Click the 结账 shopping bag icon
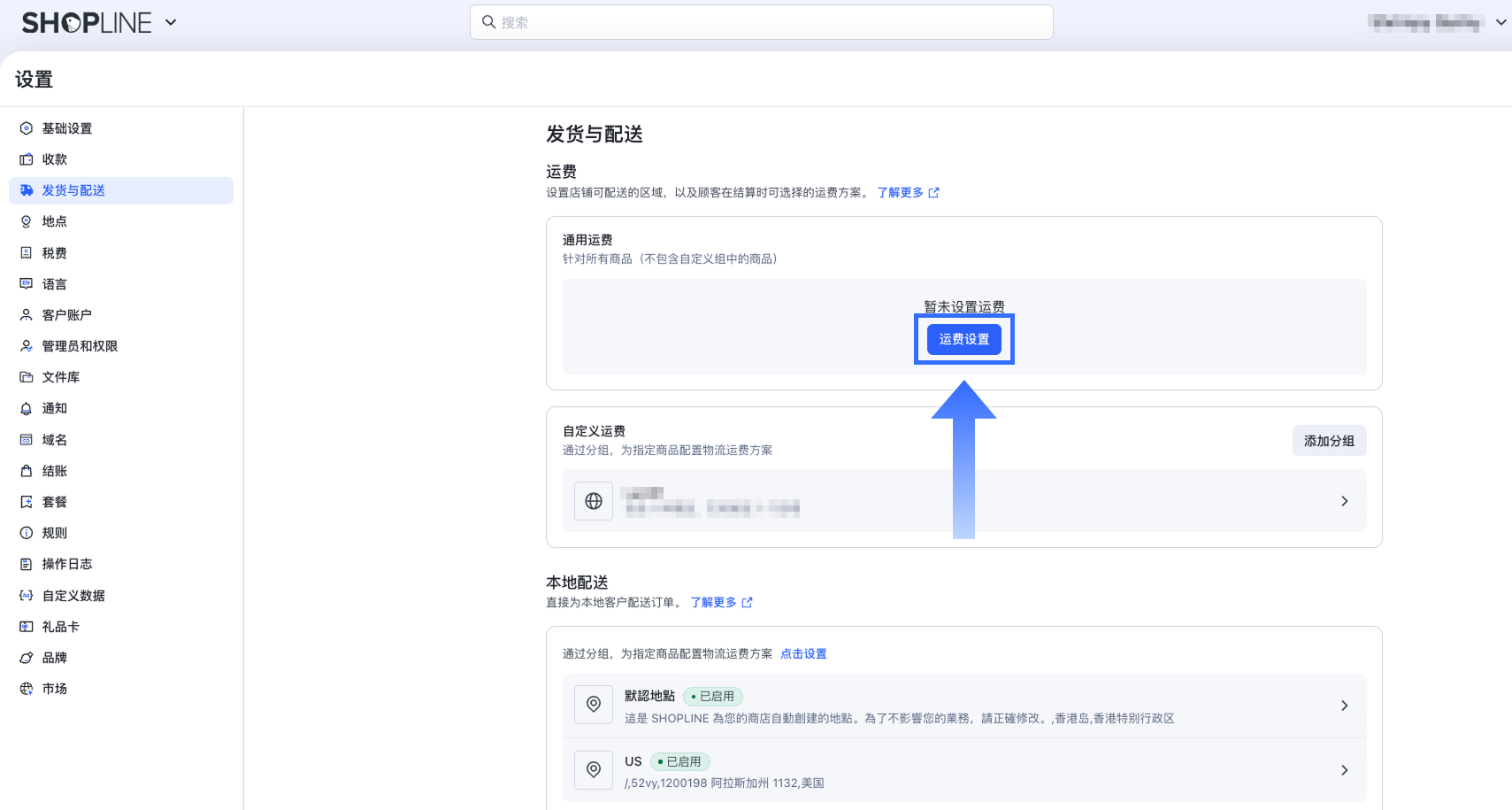Image resolution: width=1512 pixels, height=810 pixels. pyautogui.click(x=27, y=471)
